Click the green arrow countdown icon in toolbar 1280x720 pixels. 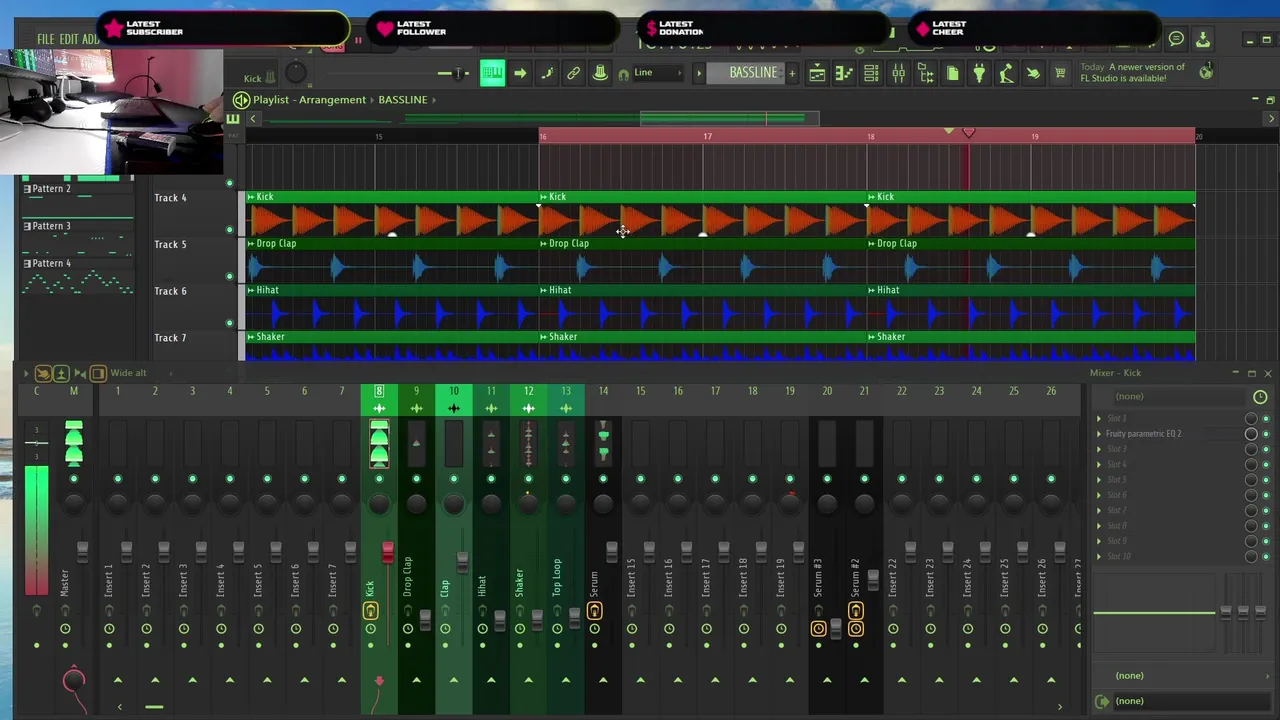click(x=520, y=73)
